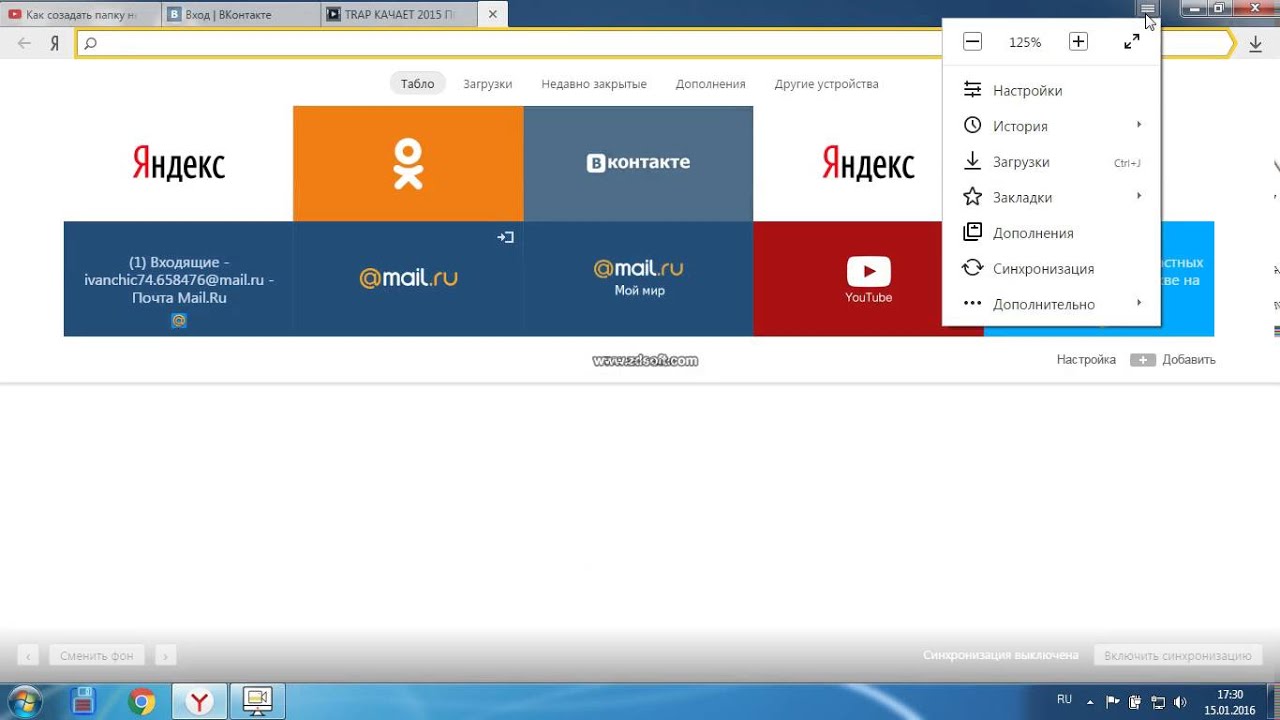Expand the Дополнительно submenu

coord(1051,304)
